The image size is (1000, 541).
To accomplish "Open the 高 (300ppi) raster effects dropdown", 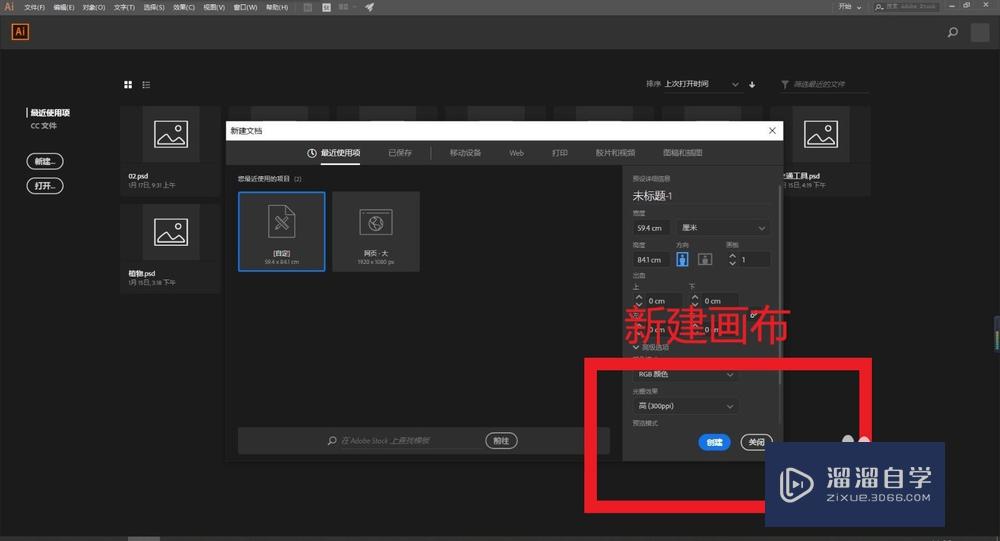I will point(686,406).
